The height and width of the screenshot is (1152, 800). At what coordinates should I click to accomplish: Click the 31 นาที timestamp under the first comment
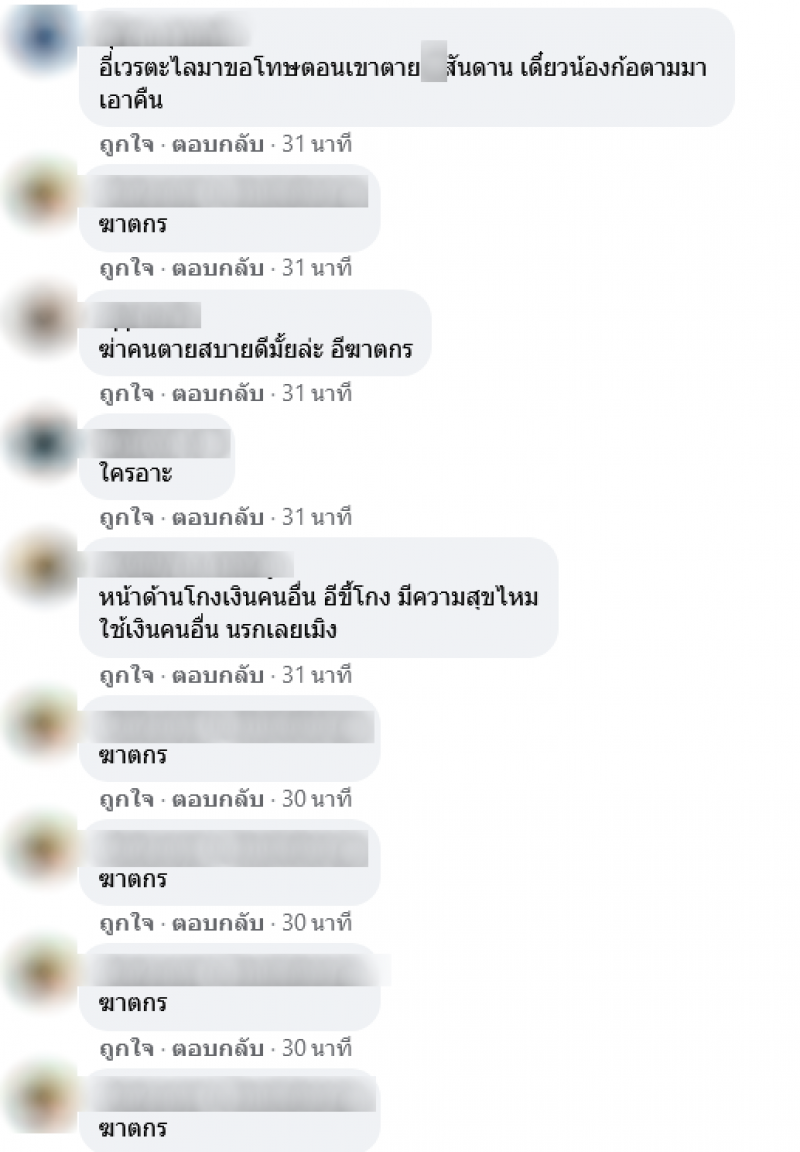coord(317,144)
